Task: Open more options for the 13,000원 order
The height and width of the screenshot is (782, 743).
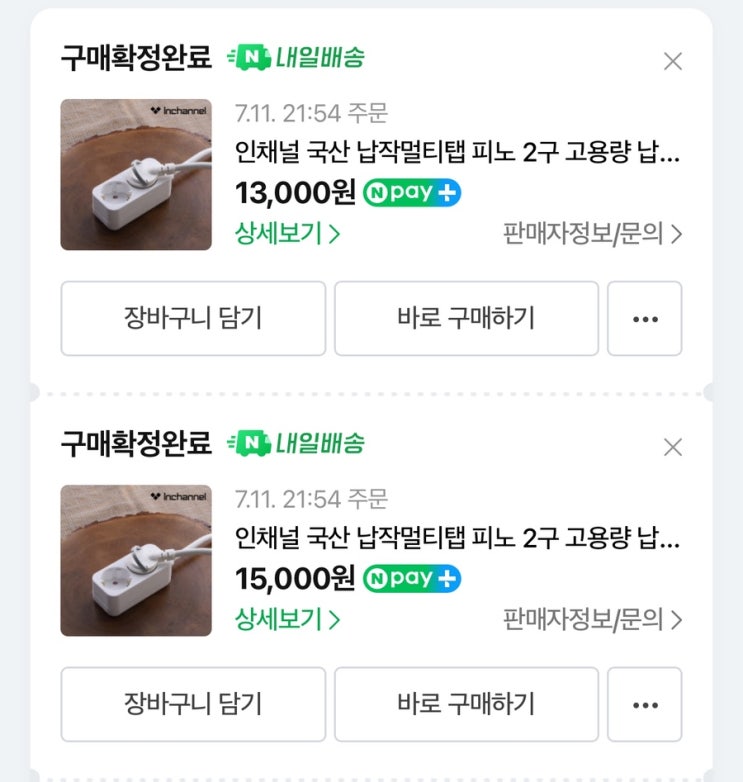Action: 645,319
